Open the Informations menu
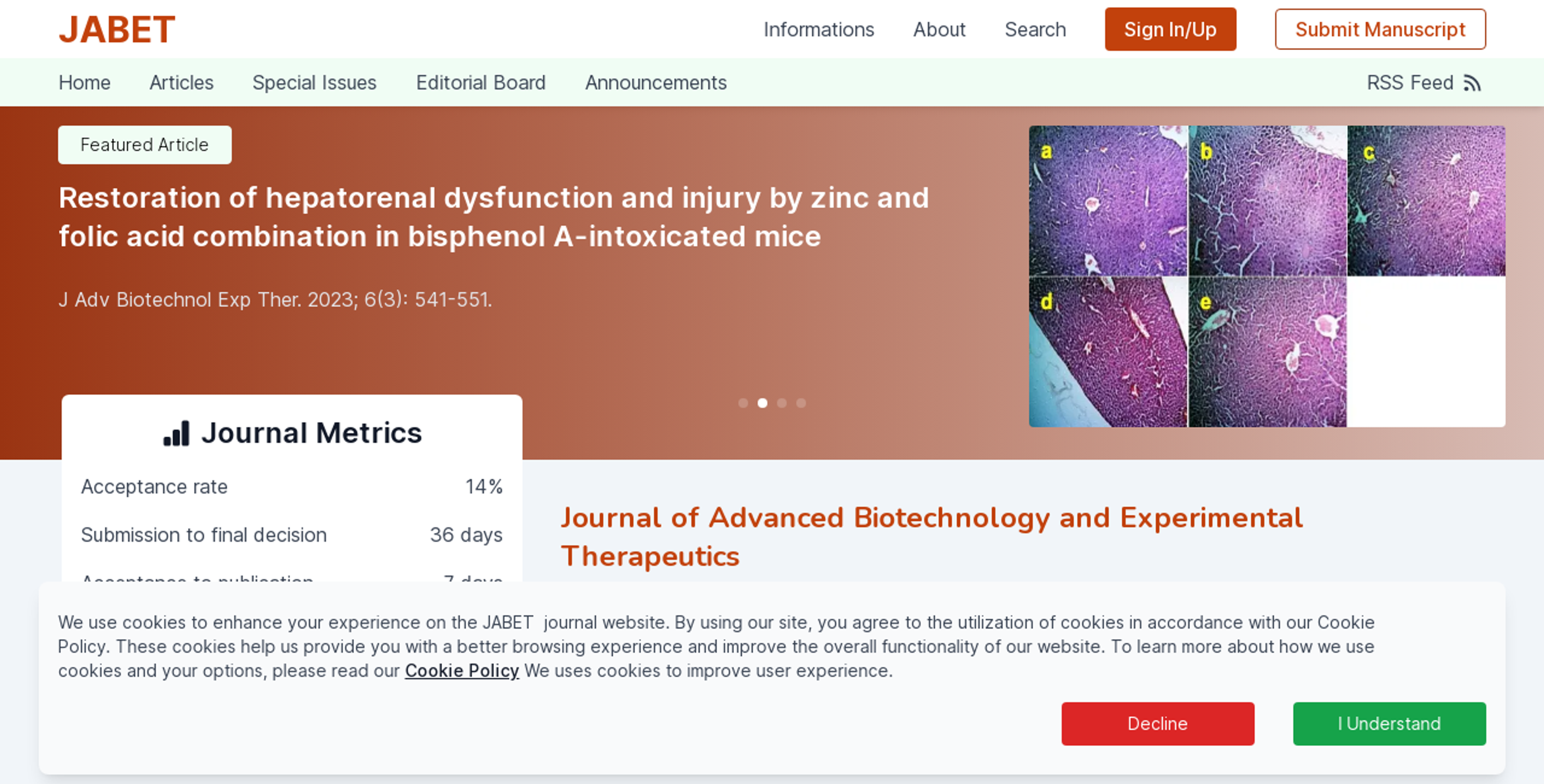This screenshot has height=784, width=1544. coord(818,29)
